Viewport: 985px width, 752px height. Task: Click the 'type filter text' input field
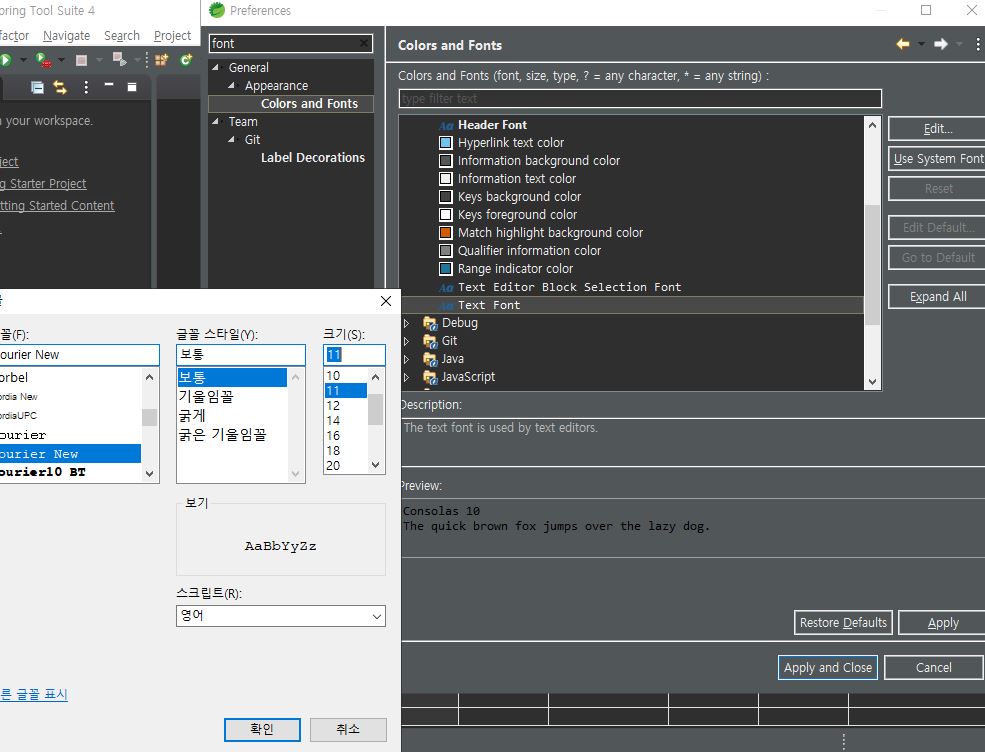pyautogui.click(x=640, y=99)
